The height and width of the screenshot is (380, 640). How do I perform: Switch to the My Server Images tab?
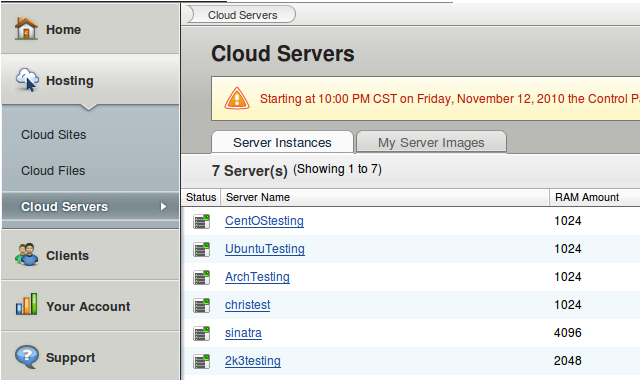point(431,142)
